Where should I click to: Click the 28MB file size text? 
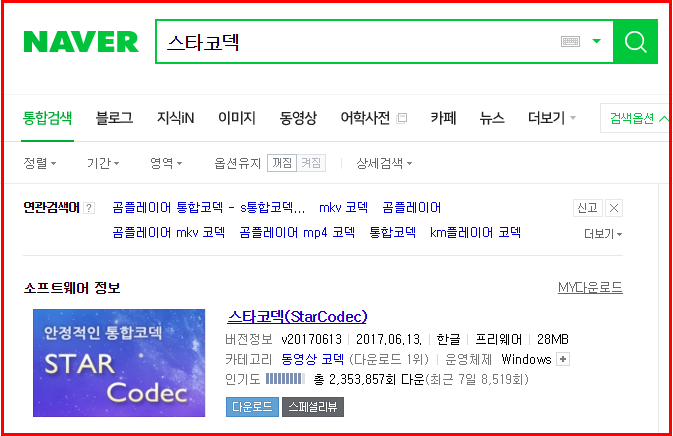point(553,339)
